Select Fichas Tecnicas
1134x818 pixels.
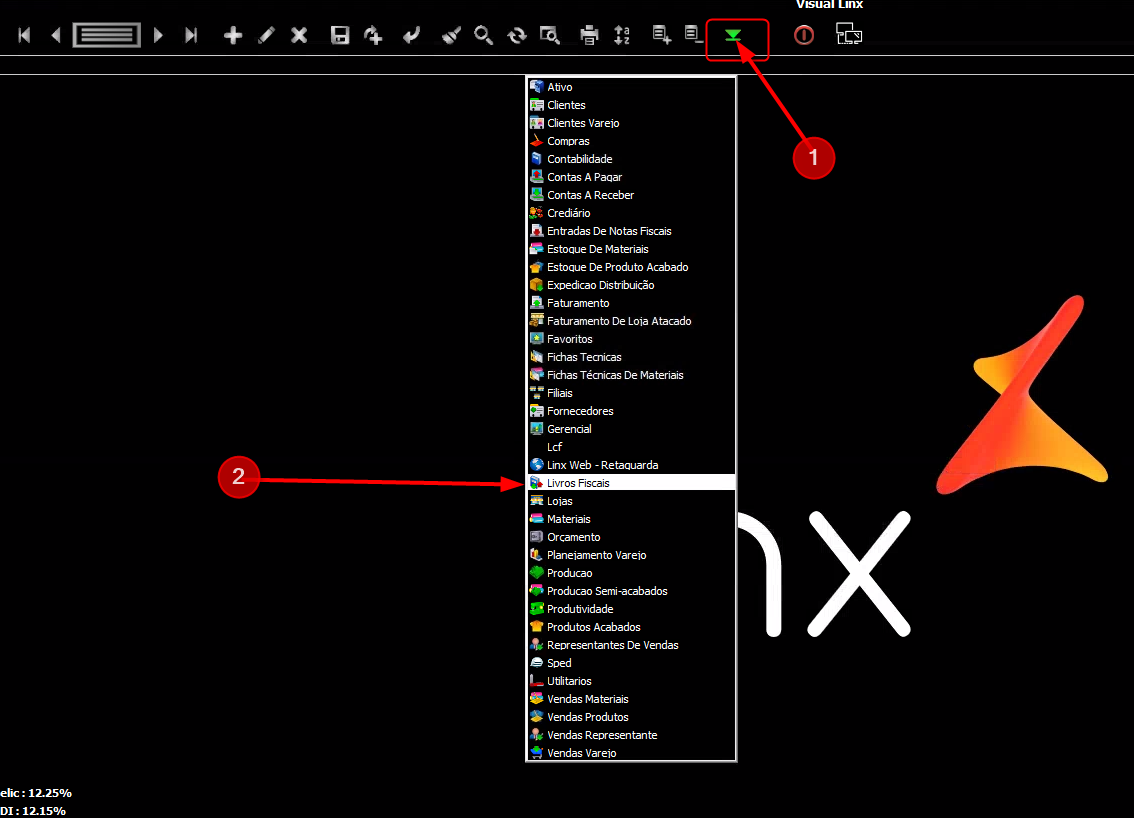tap(631, 357)
